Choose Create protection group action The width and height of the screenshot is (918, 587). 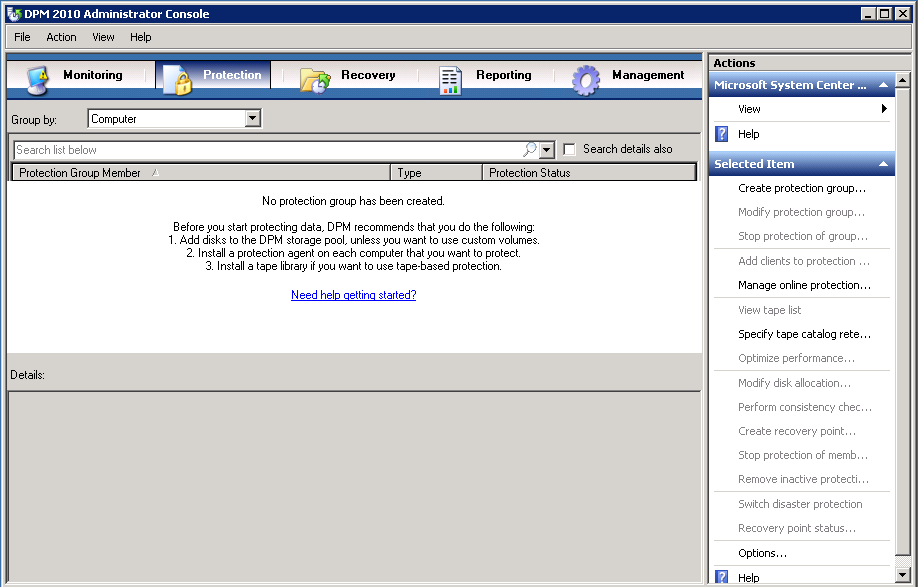[802, 188]
